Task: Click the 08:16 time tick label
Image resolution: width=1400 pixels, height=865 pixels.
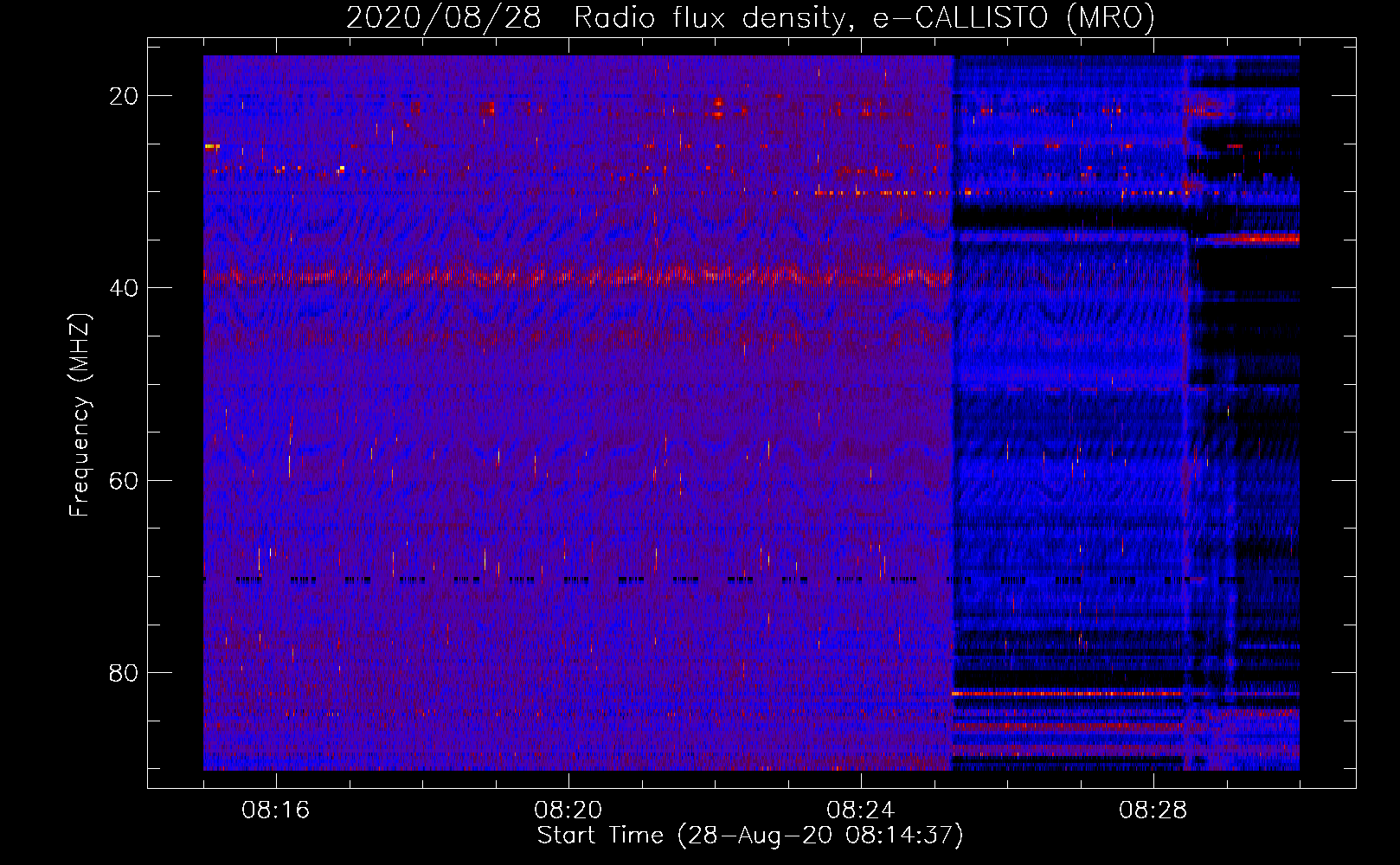Action: (275, 811)
